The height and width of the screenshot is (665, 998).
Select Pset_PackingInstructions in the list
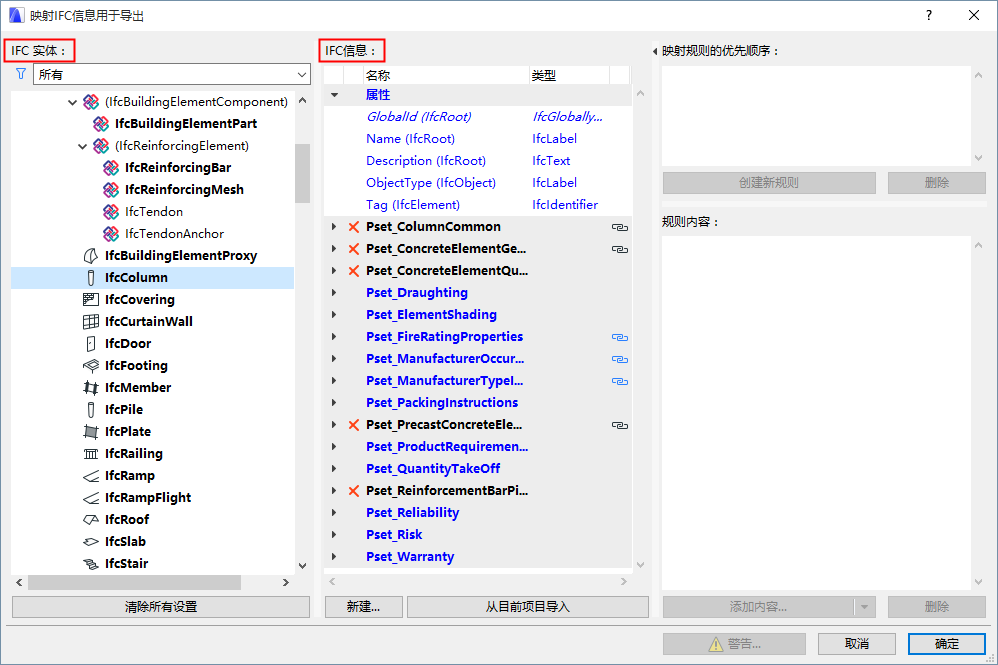click(442, 403)
